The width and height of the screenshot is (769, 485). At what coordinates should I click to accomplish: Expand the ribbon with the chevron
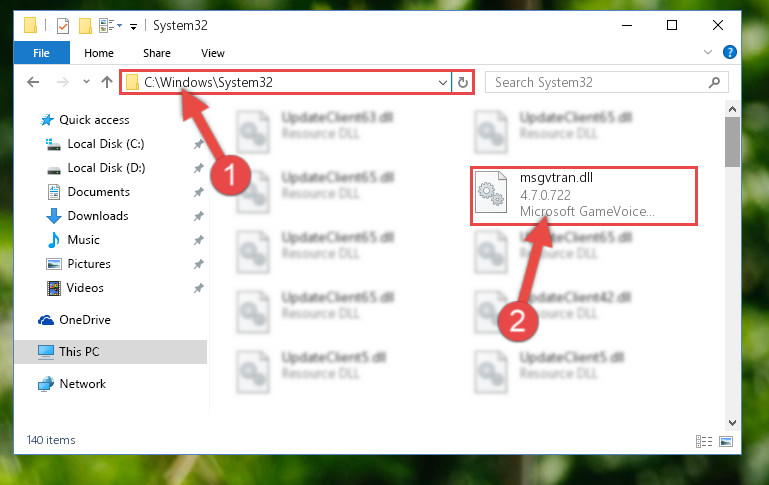(x=707, y=52)
